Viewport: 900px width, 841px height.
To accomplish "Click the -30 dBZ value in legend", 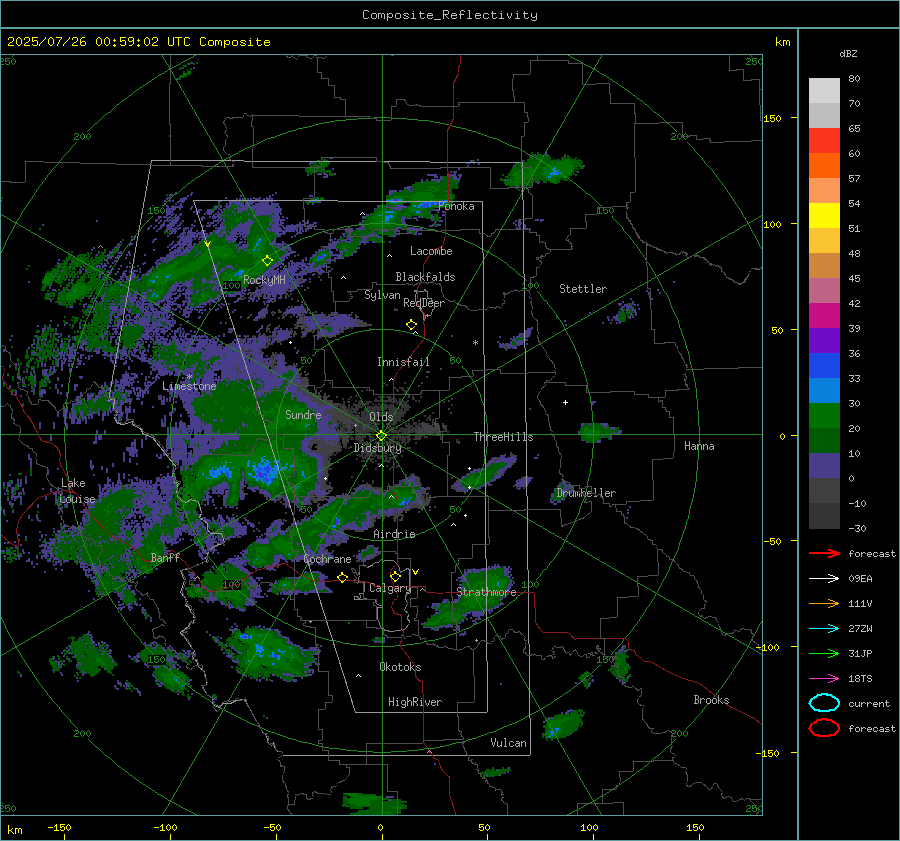I will tap(858, 528).
